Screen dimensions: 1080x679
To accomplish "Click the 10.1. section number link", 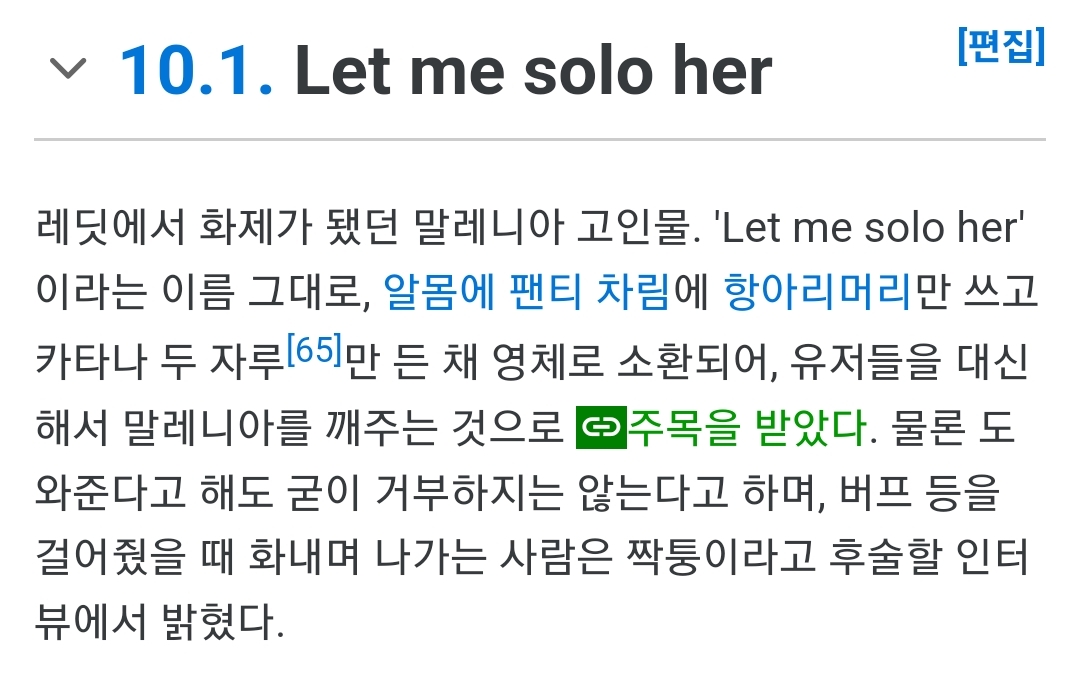I will 196,71.
